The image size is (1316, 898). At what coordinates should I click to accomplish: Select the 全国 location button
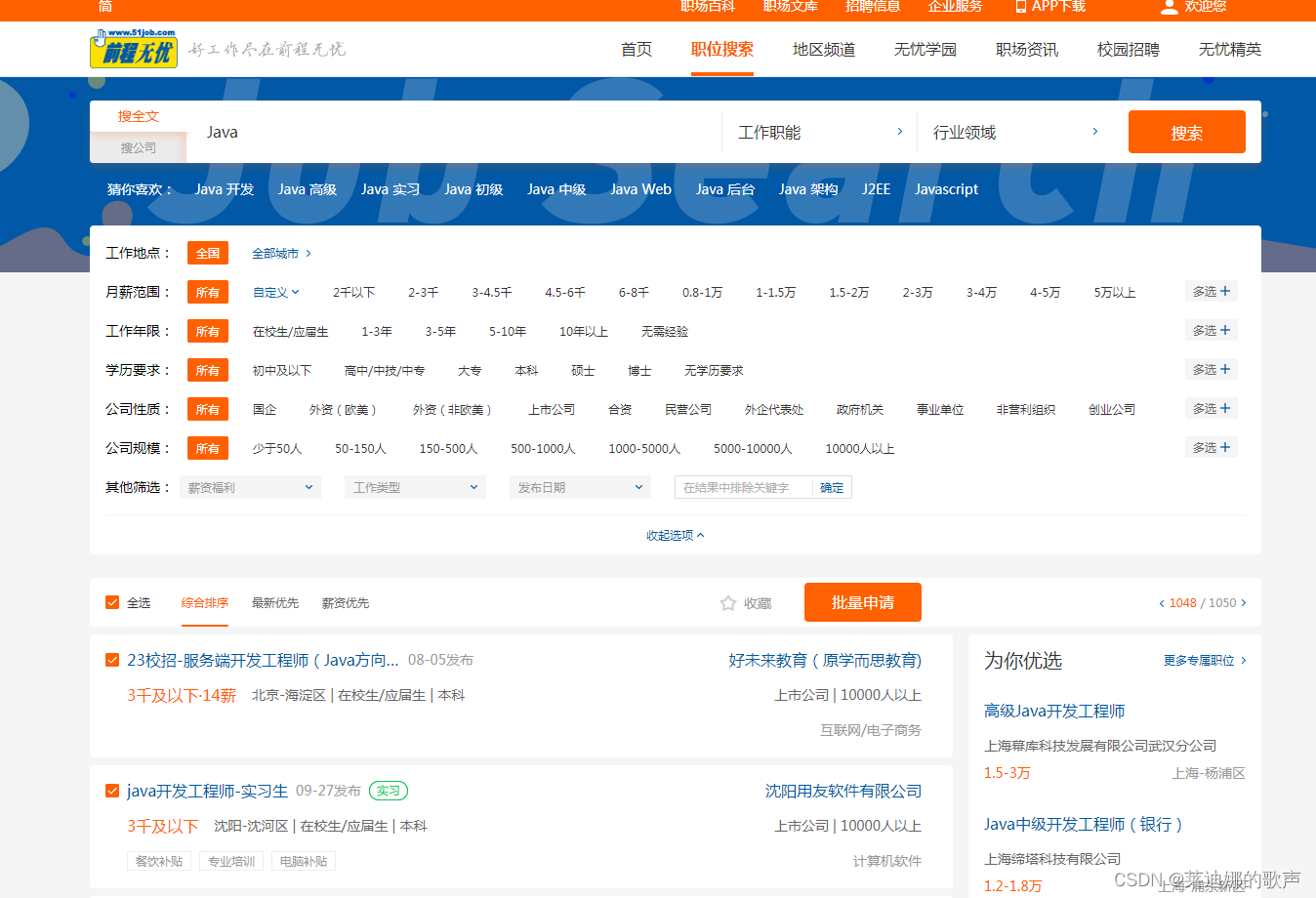click(208, 253)
